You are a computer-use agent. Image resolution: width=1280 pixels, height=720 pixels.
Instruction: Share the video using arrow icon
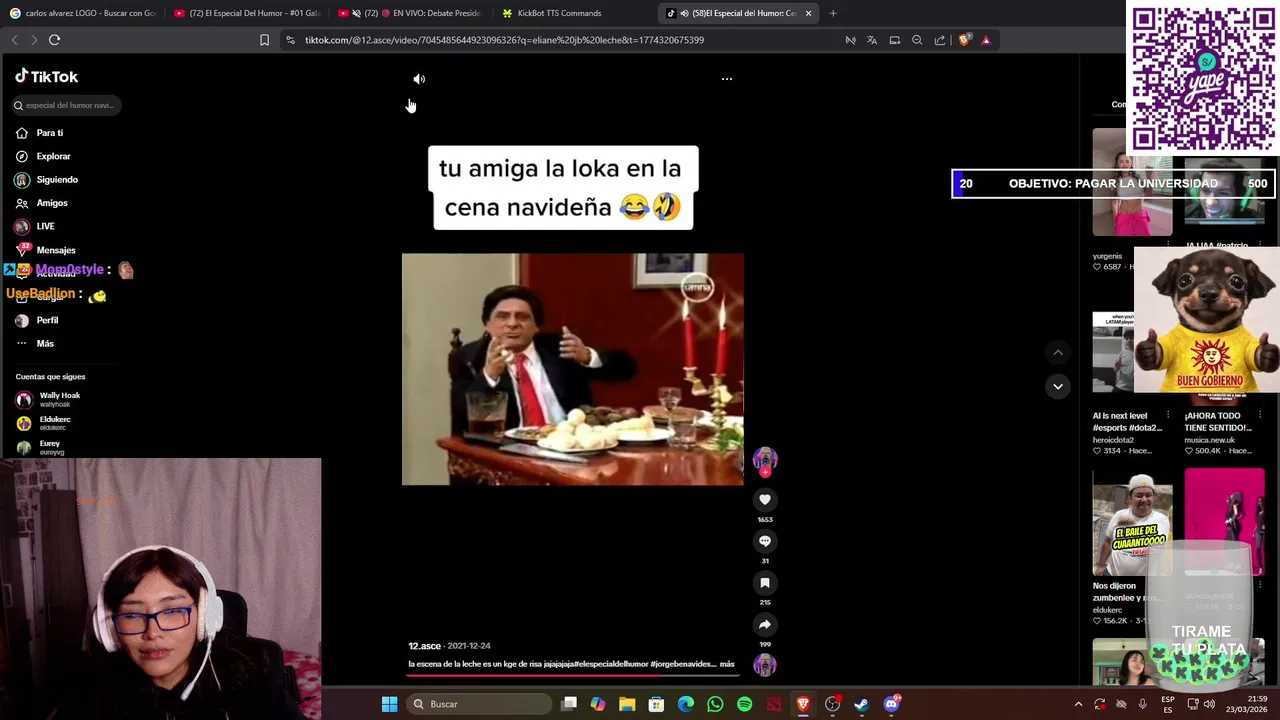pyautogui.click(x=765, y=625)
